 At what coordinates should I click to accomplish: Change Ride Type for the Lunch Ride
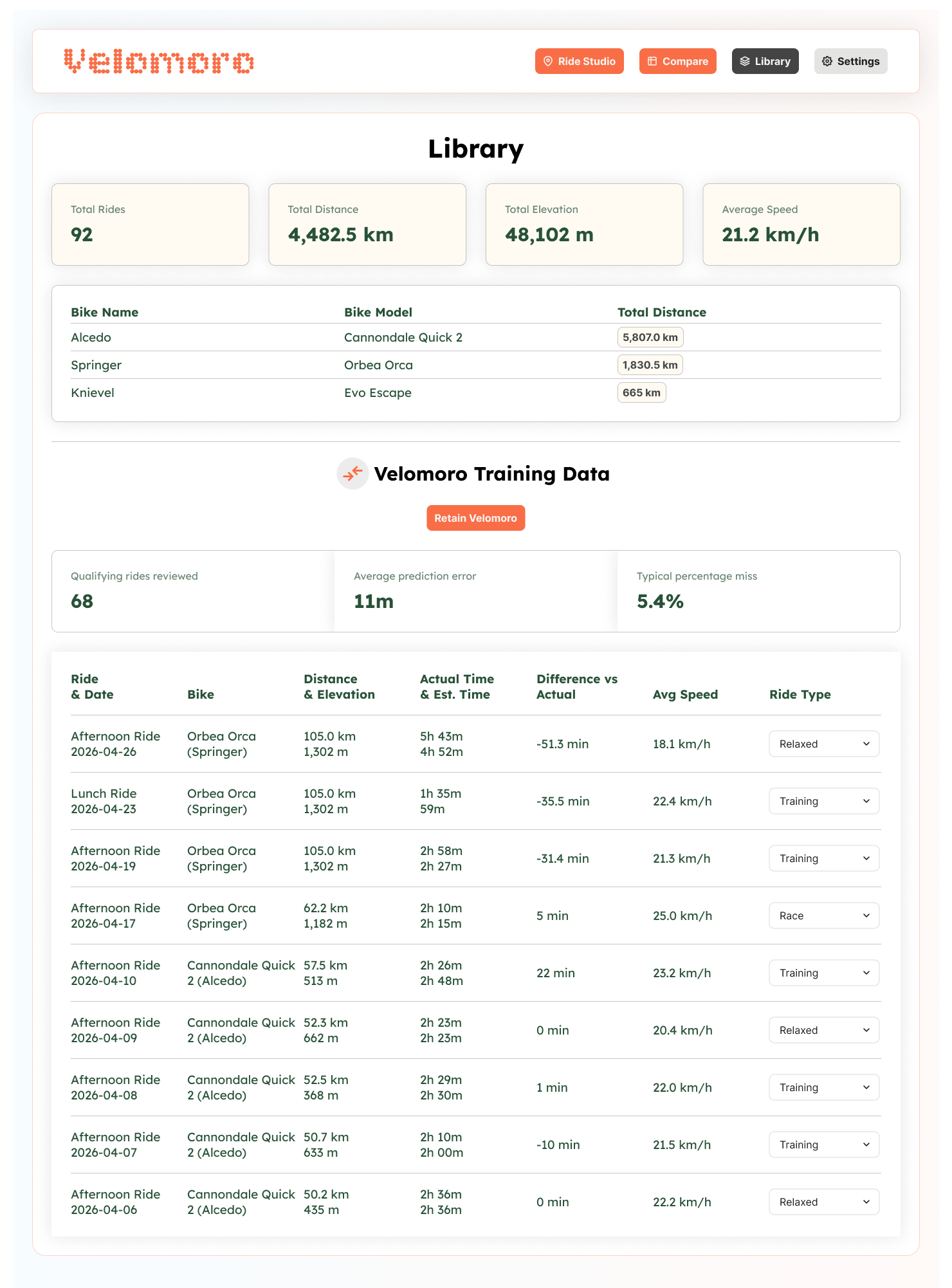click(x=823, y=801)
